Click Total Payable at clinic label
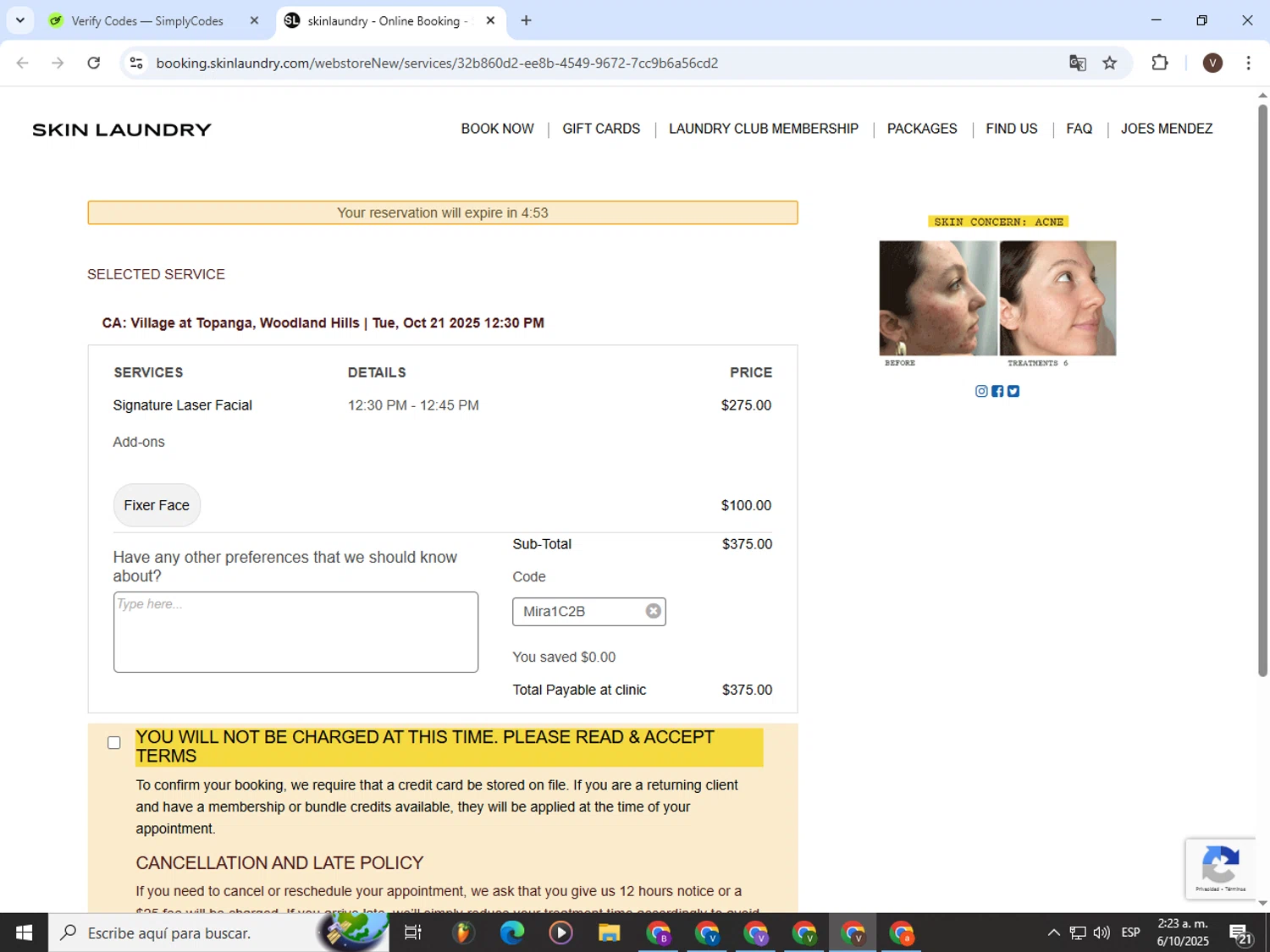 [x=579, y=690]
